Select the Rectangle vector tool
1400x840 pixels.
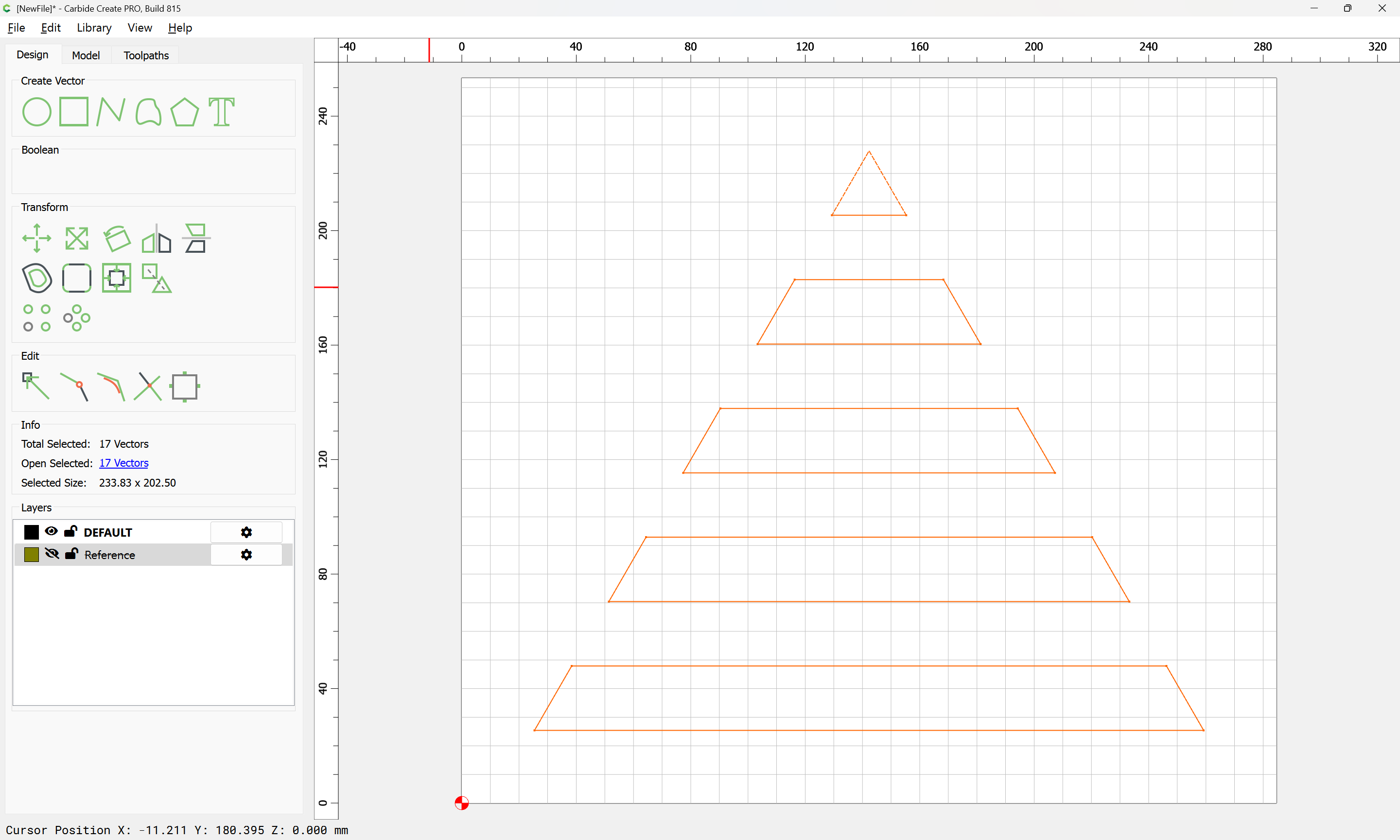pos(73,111)
